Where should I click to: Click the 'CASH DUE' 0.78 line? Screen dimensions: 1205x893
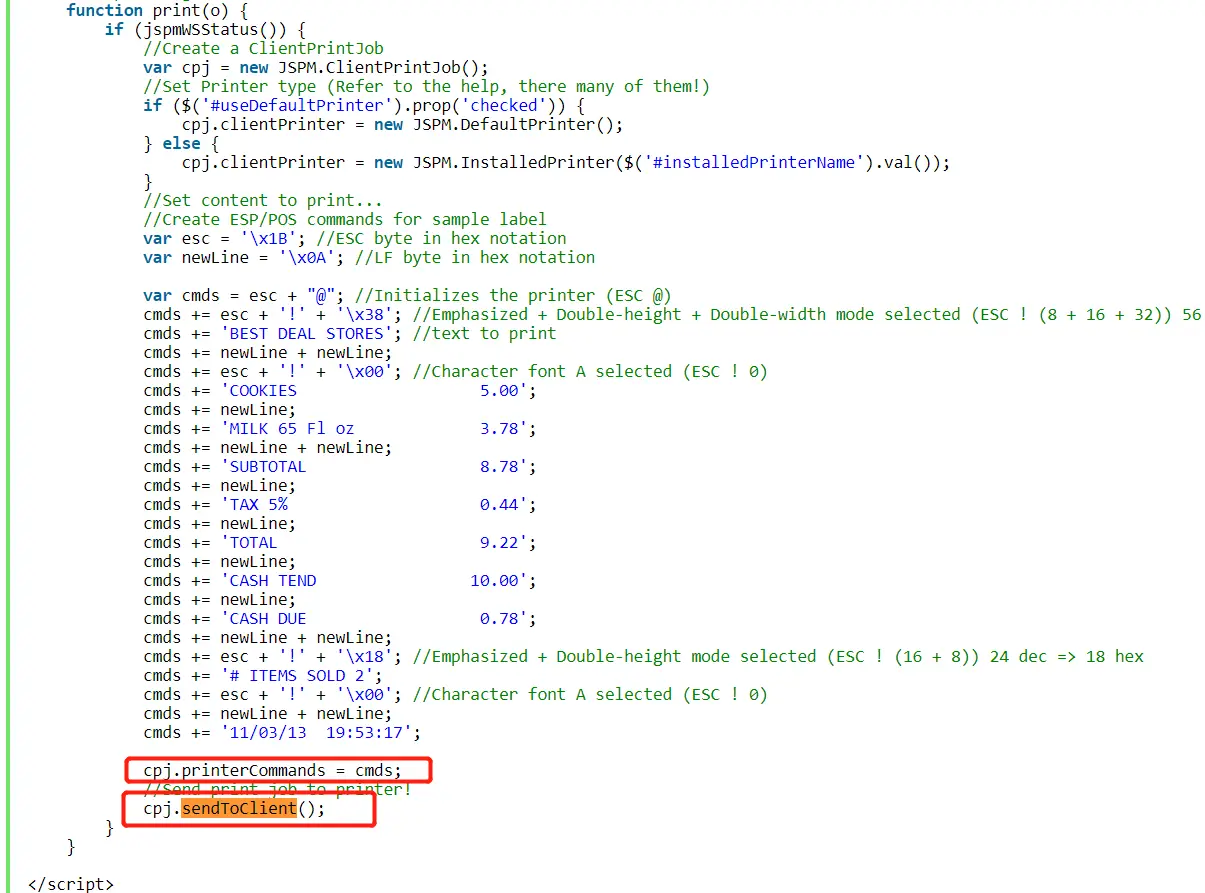click(x=340, y=618)
